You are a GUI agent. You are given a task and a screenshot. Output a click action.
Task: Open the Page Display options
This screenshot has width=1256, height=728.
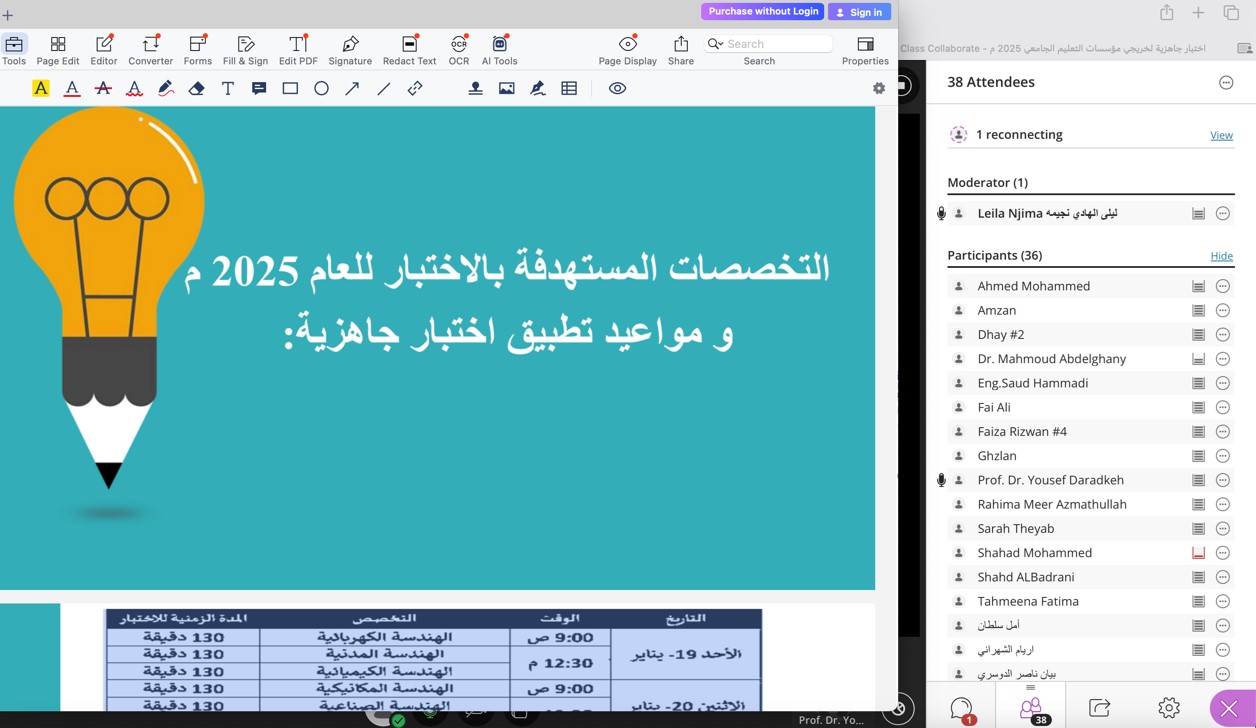[627, 49]
